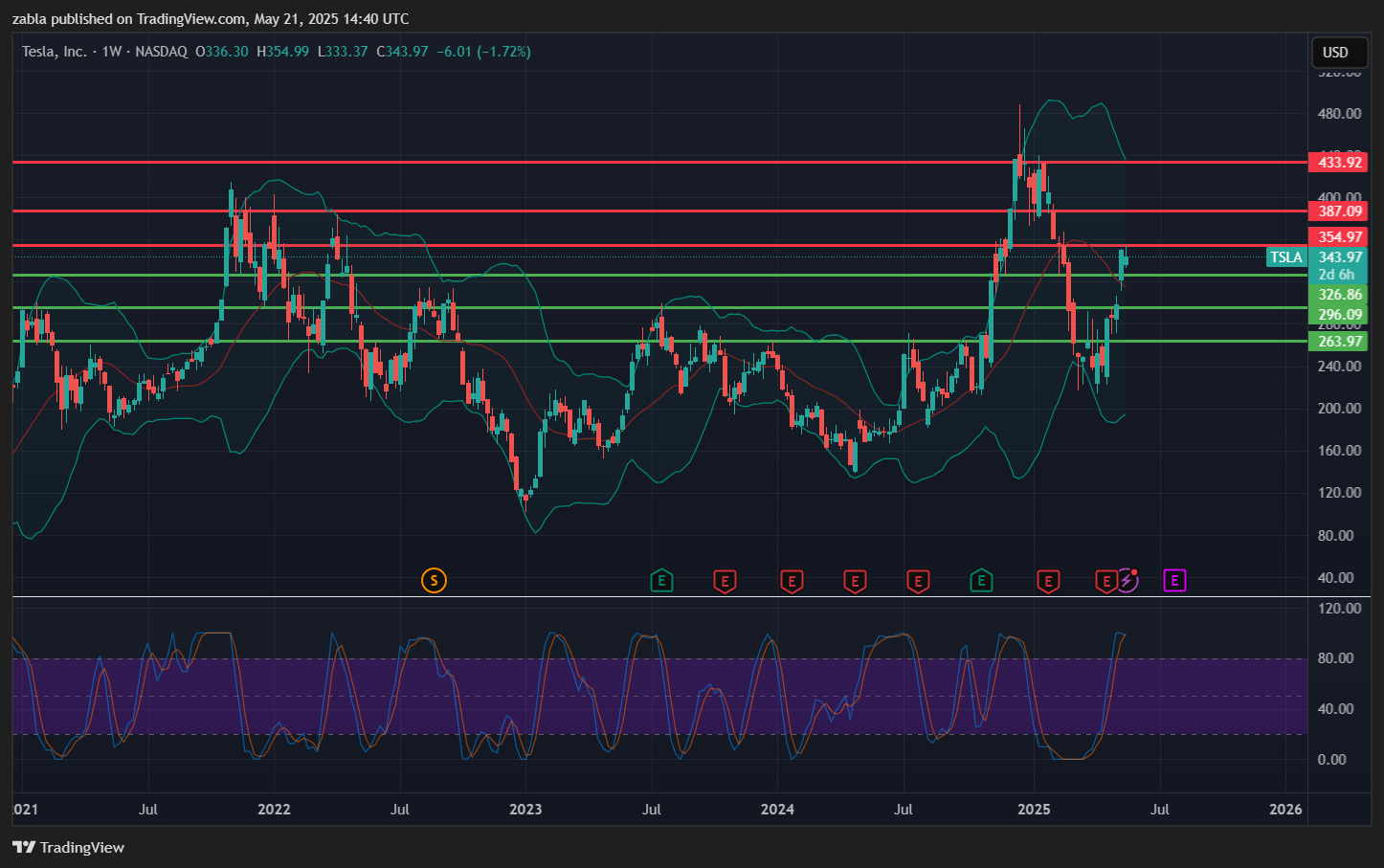Click 200.00 on the price scale
Image resolution: width=1384 pixels, height=868 pixels.
click(x=1339, y=408)
